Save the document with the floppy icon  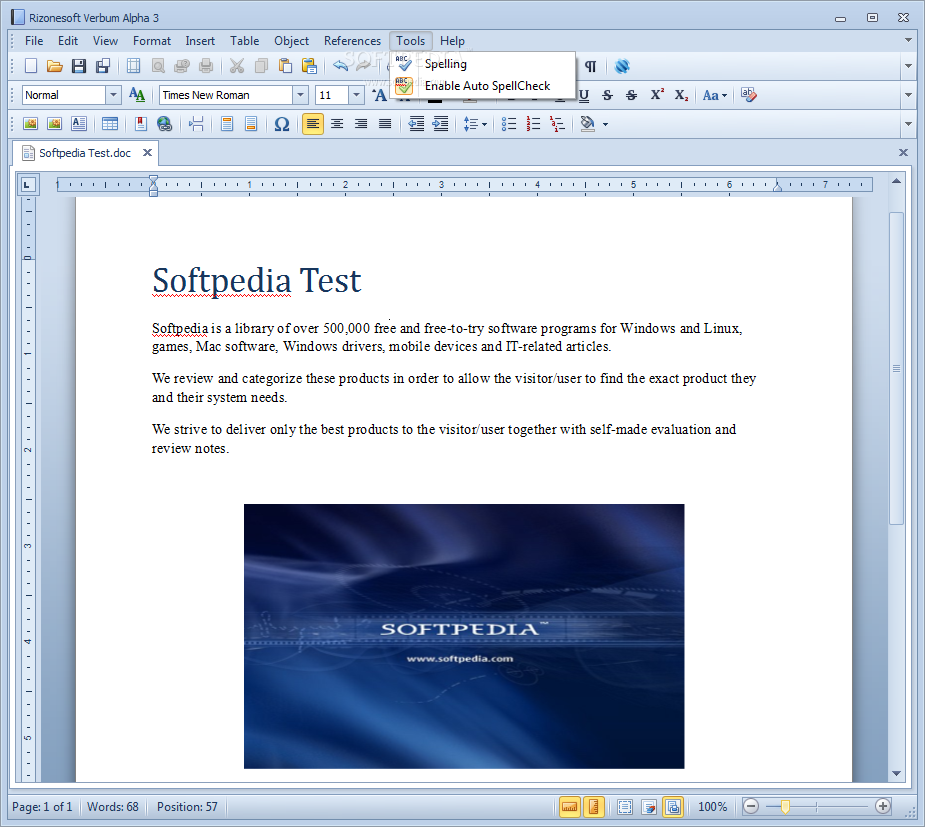(79, 66)
